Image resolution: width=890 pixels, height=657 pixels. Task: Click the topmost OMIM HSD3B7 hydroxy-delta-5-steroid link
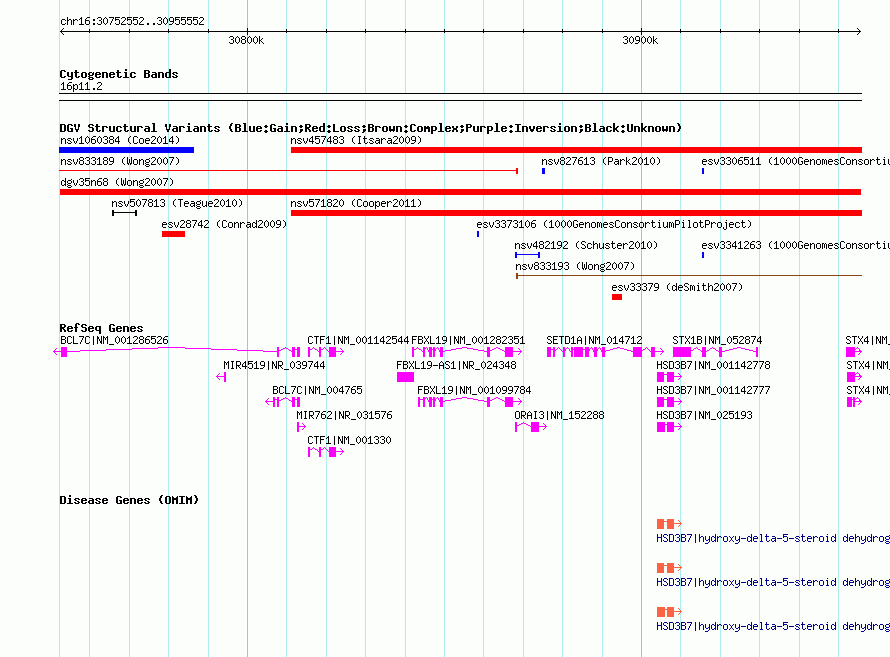coord(773,538)
